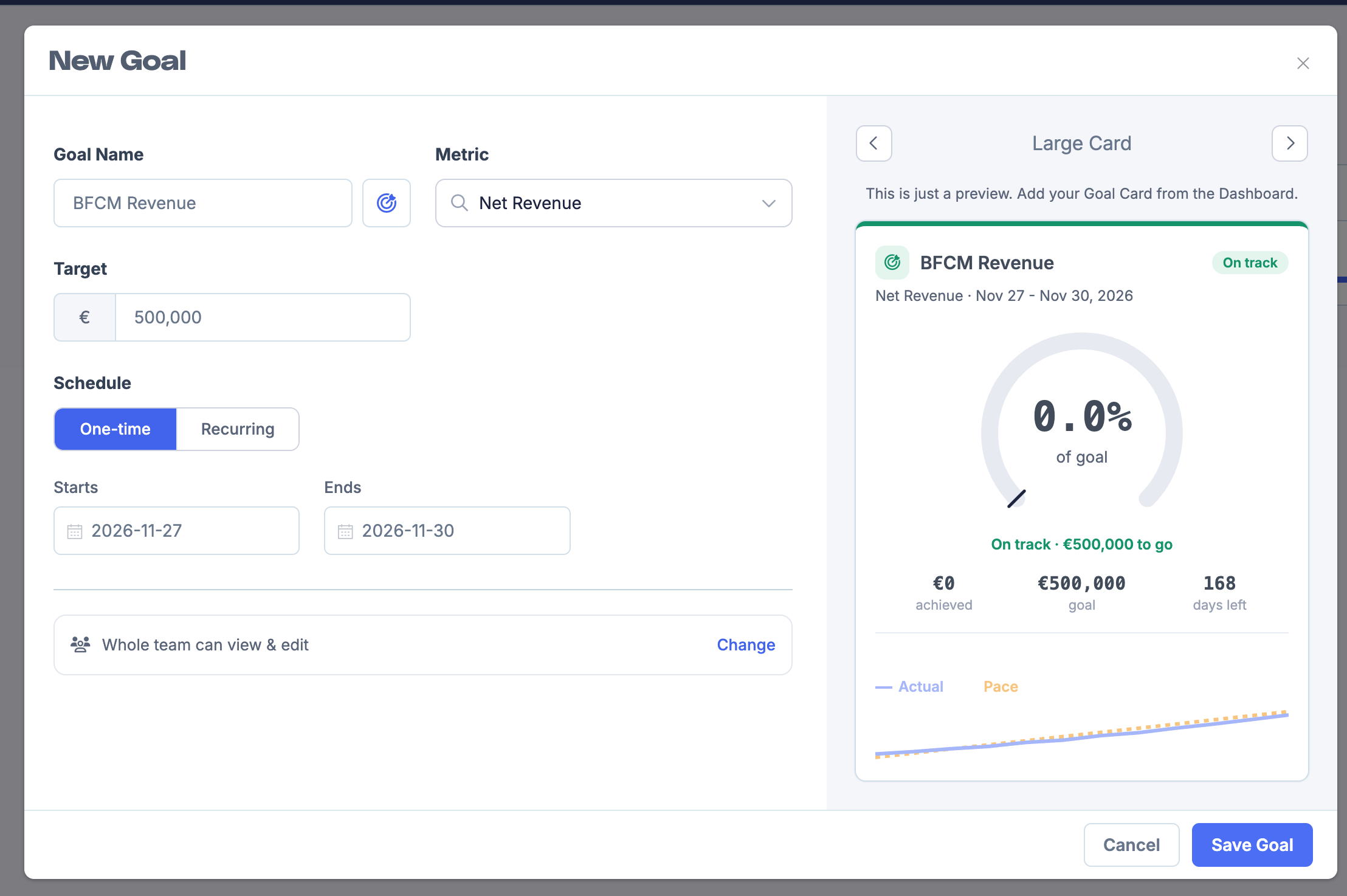Switch schedule to Recurring

click(x=238, y=429)
